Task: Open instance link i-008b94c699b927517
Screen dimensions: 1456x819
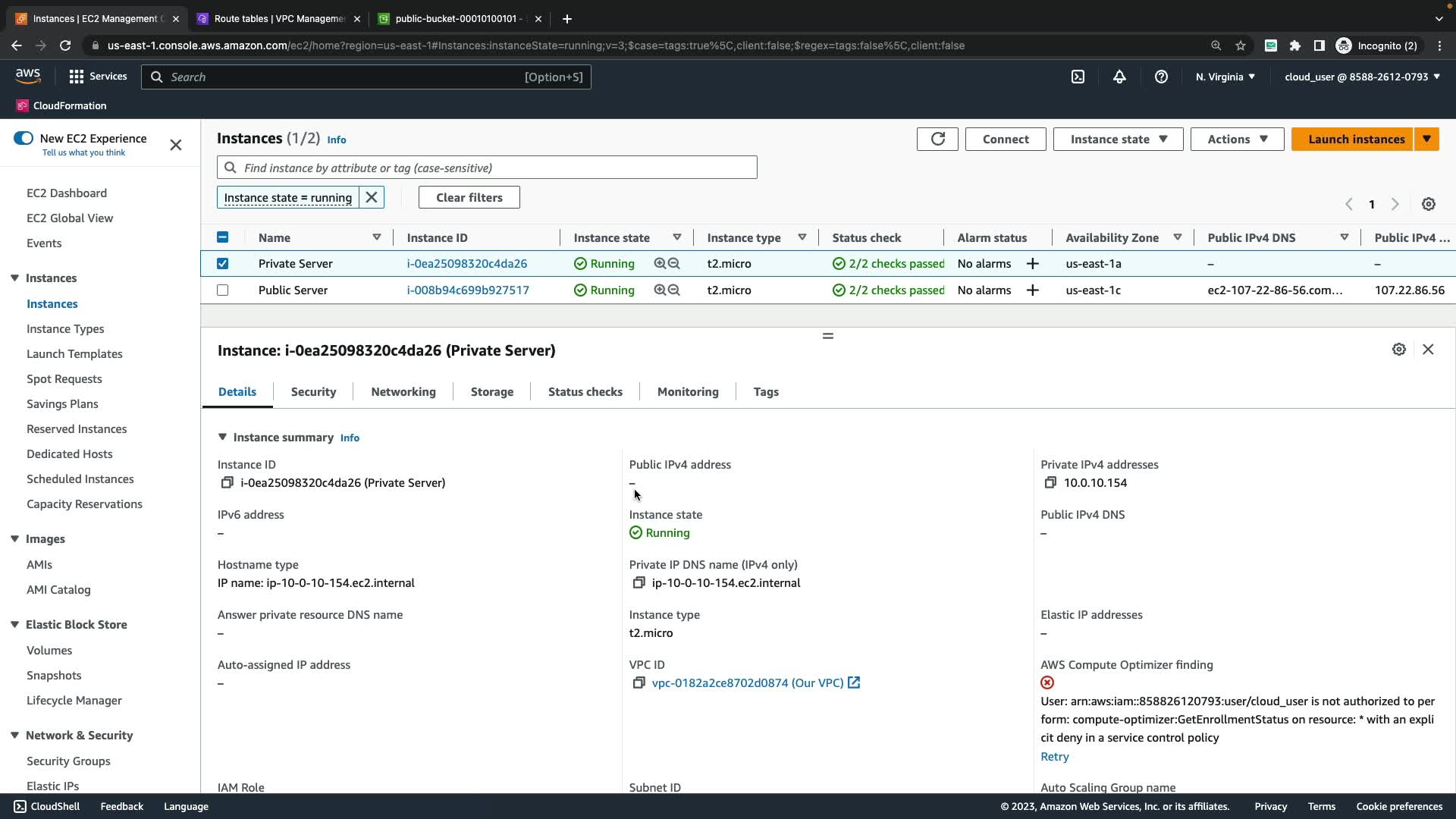Action: click(468, 290)
